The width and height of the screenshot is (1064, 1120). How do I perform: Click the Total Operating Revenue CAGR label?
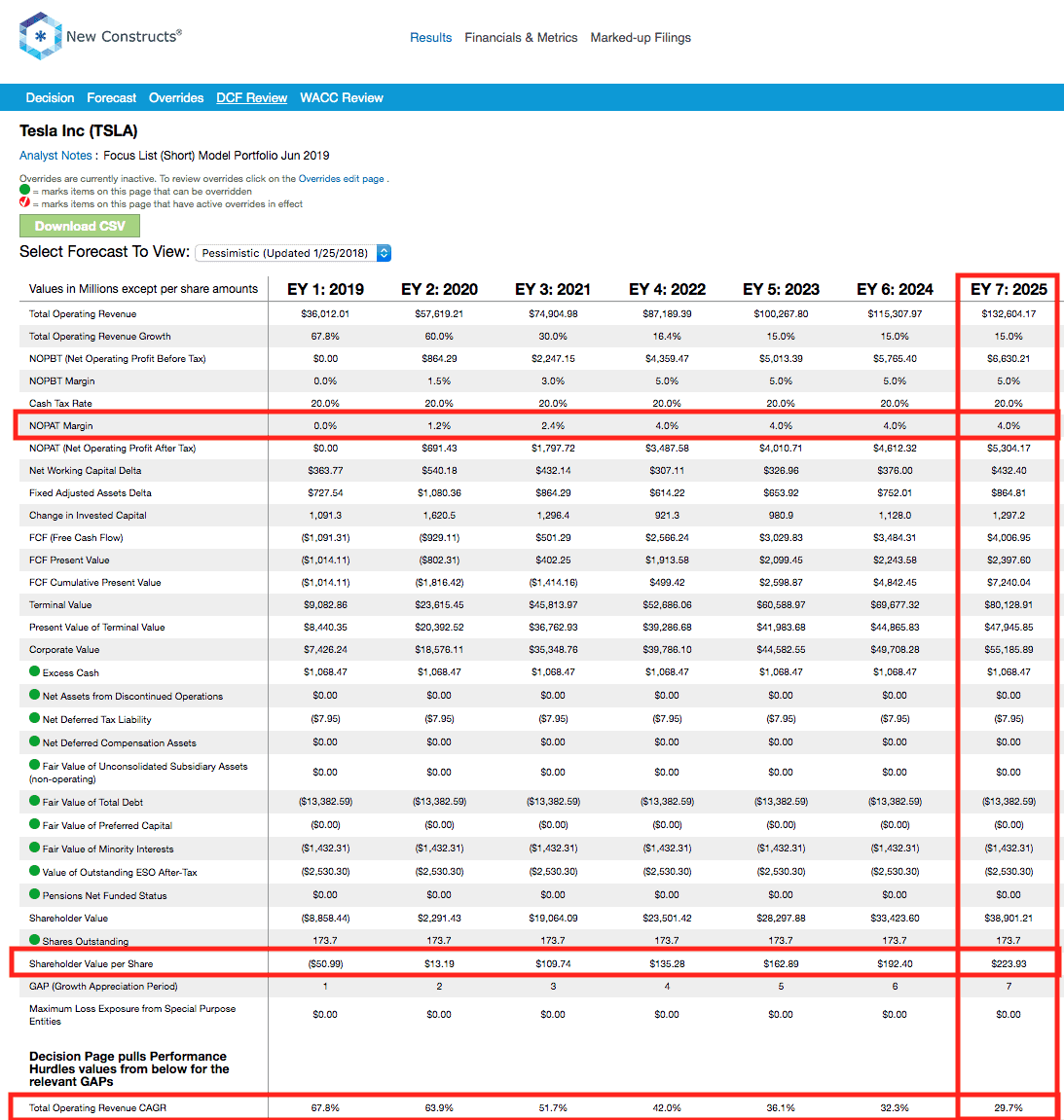[97, 1108]
